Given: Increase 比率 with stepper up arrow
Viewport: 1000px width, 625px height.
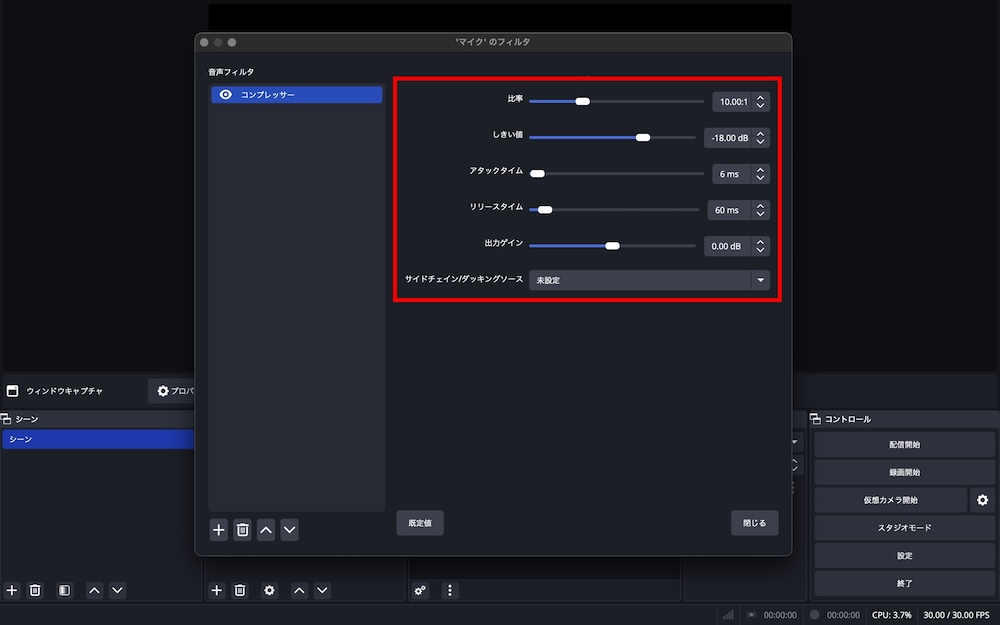Looking at the screenshot, I should tap(760, 98).
